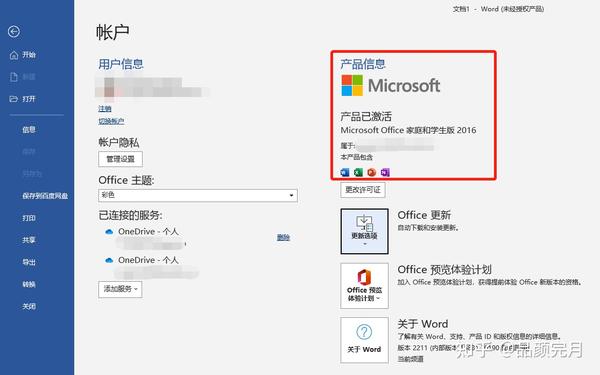Click the 注销 sign-out link
600x375 pixels.
pyautogui.click(x=105, y=109)
